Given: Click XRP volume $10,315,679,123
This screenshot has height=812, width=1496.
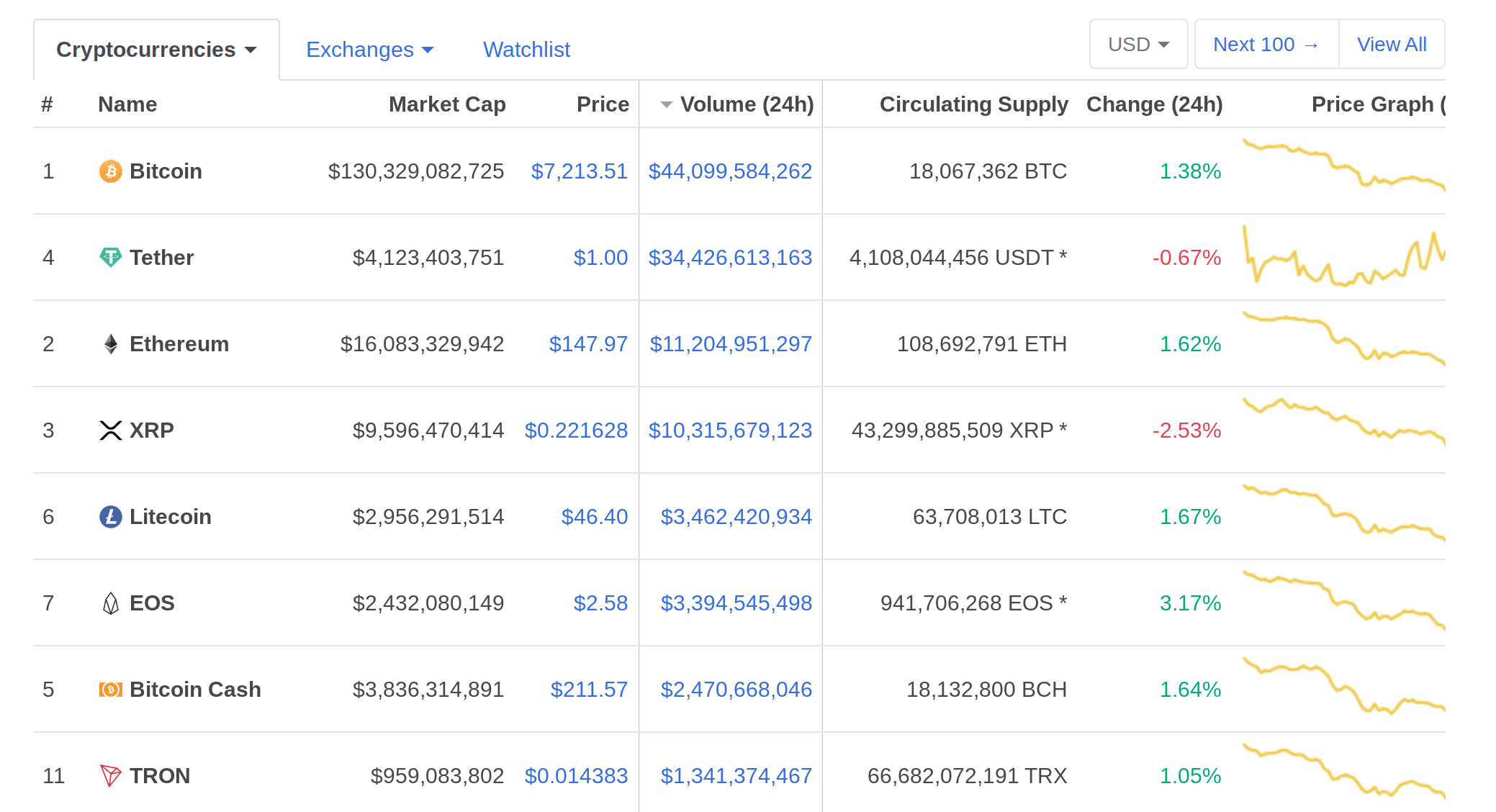Looking at the screenshot, I should pyautogui.click(x=730, y=430).
